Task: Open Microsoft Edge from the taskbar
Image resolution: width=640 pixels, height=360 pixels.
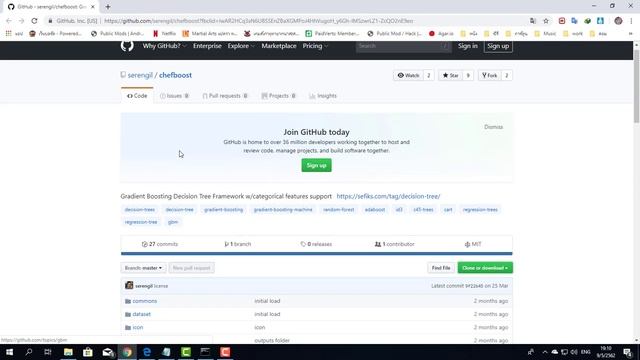Action: pyautogui.click(x=147, y=352)
